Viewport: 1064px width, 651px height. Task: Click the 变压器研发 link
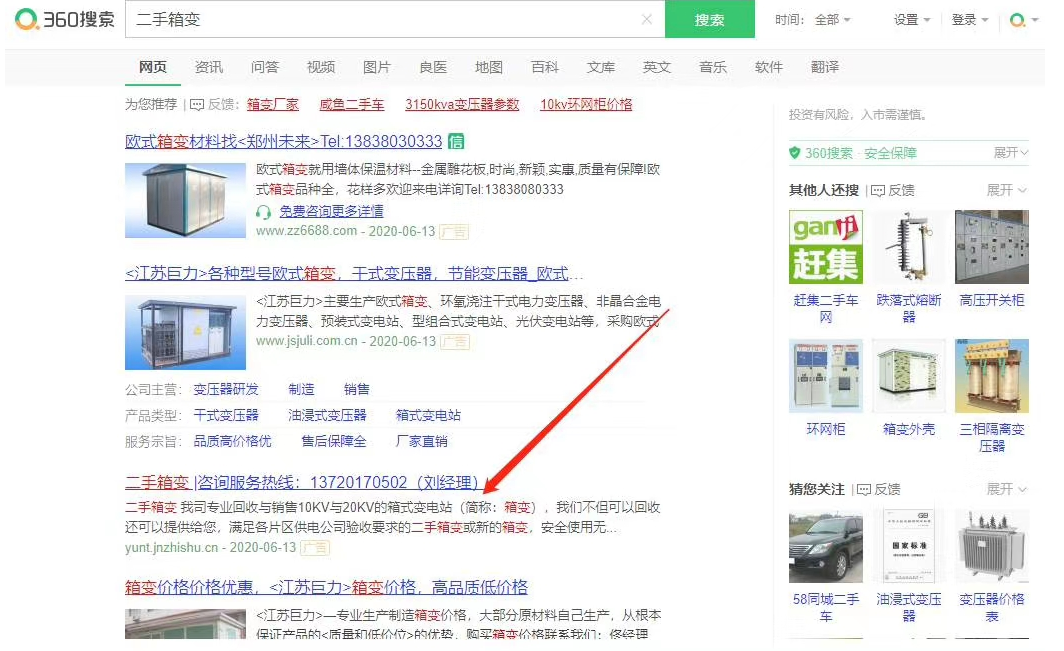pos(226,389)
